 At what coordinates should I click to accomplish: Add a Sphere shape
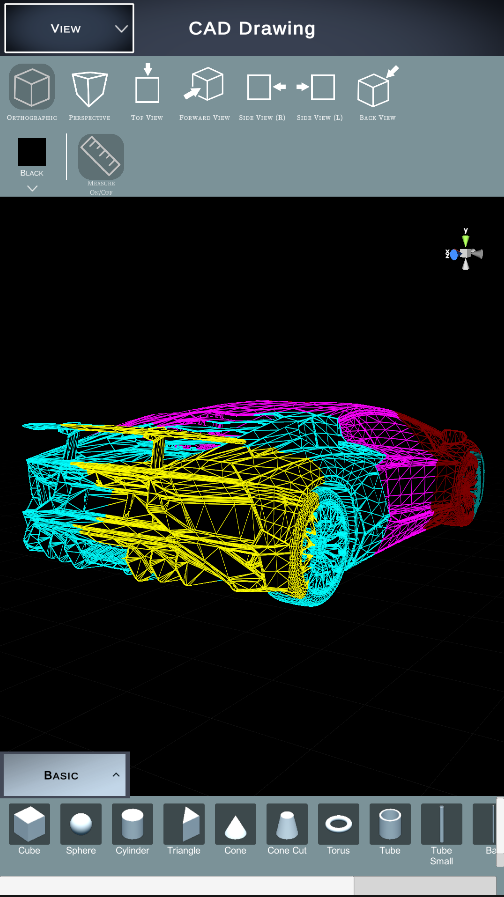81,824
